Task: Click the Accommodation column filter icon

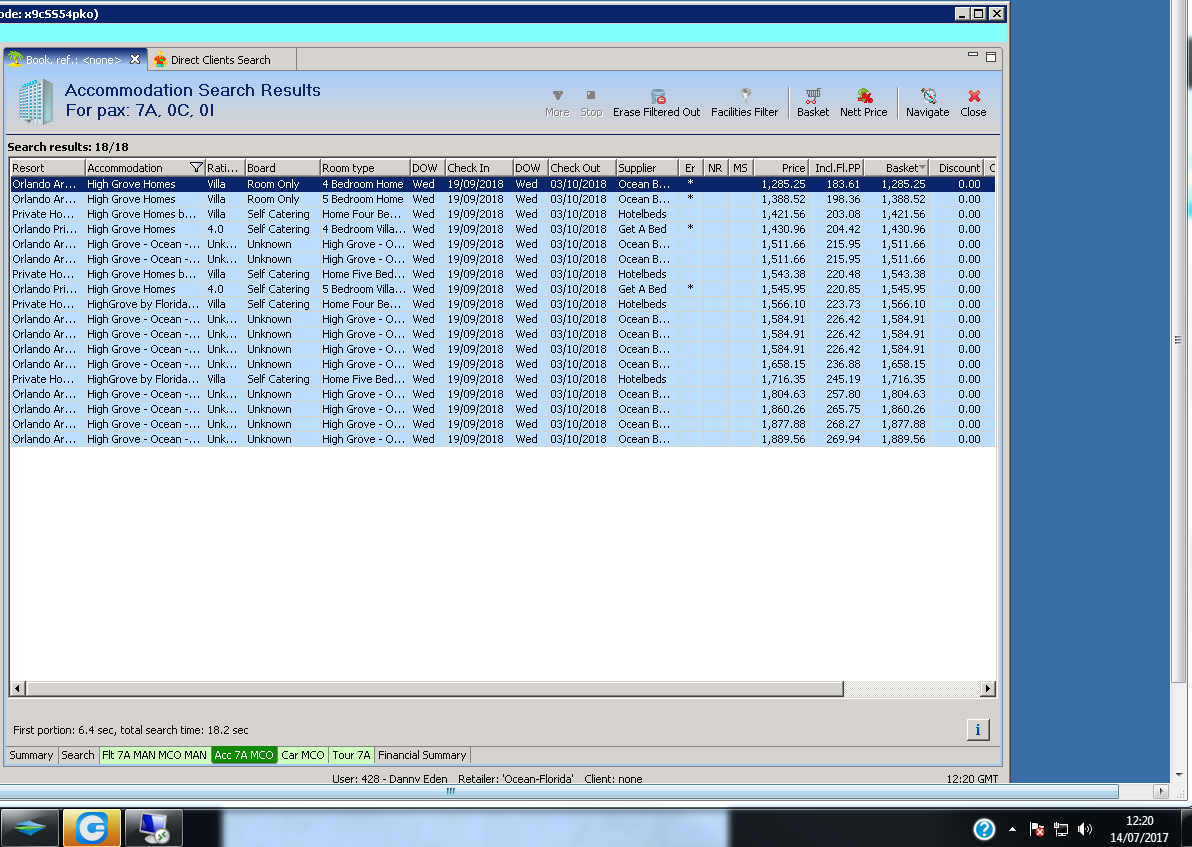Action: 195,167
